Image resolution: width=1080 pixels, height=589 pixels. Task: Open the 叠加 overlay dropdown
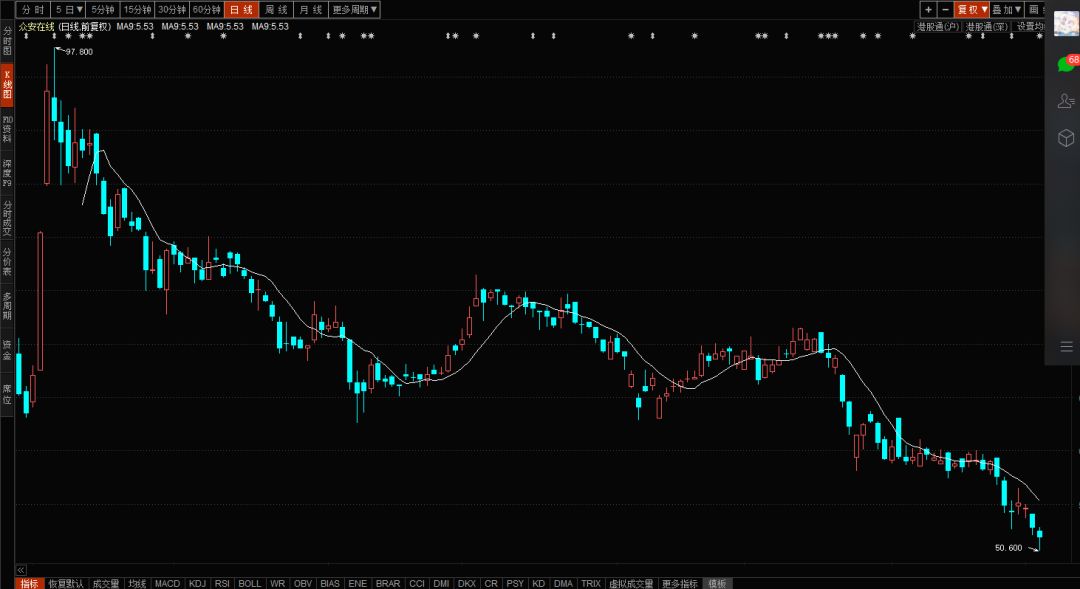(1006, 10)
